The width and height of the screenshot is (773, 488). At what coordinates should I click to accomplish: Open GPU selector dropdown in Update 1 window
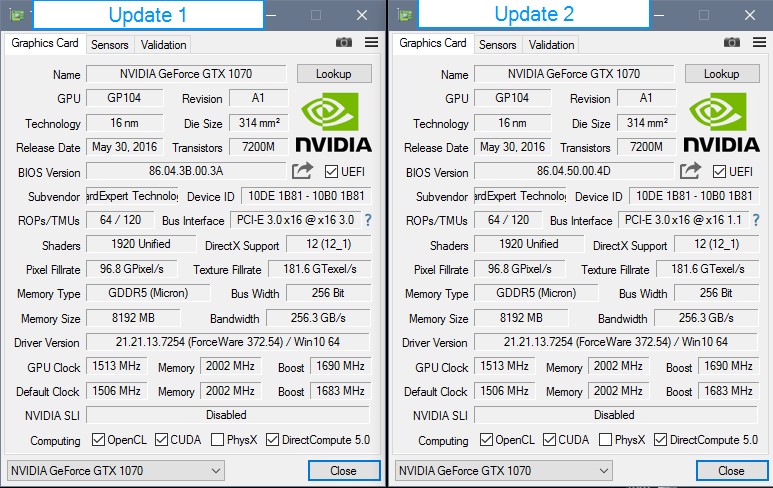coord(116,471)
